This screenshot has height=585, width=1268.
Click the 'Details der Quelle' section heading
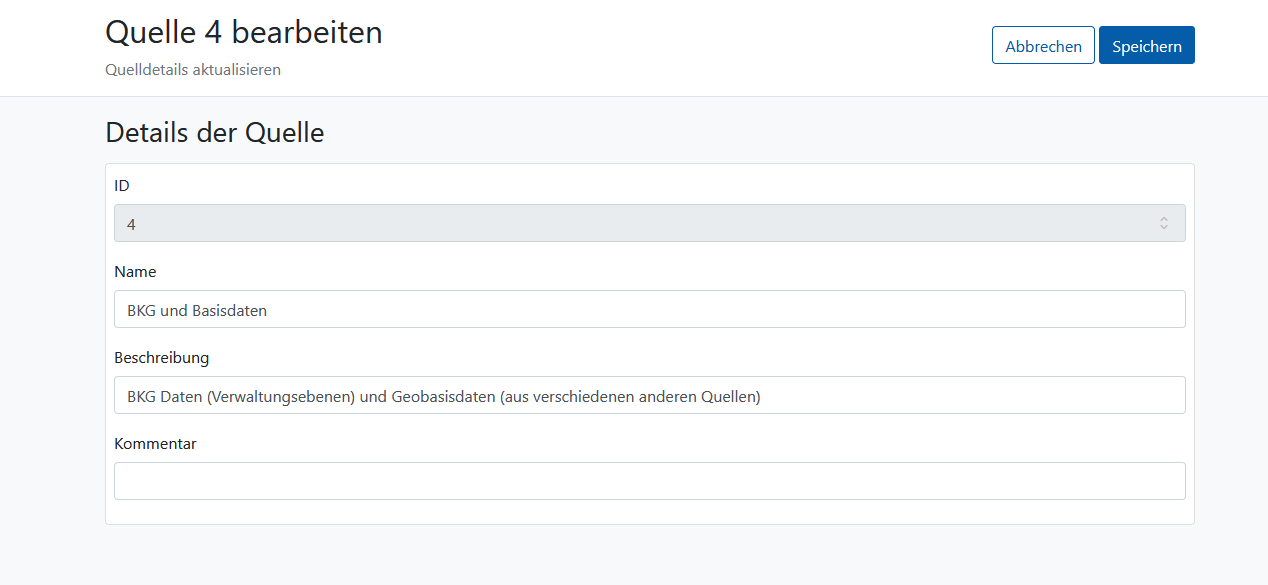click(215, 132)
